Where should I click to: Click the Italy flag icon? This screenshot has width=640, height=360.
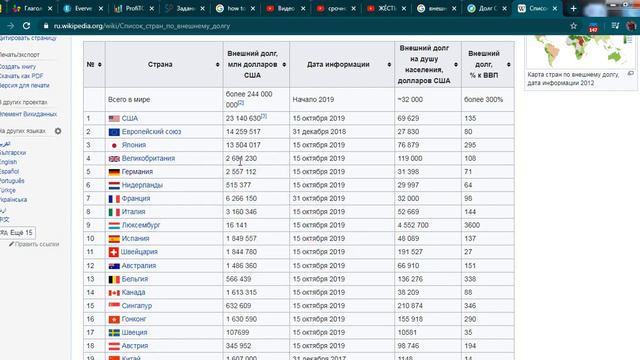pos(114,212)
